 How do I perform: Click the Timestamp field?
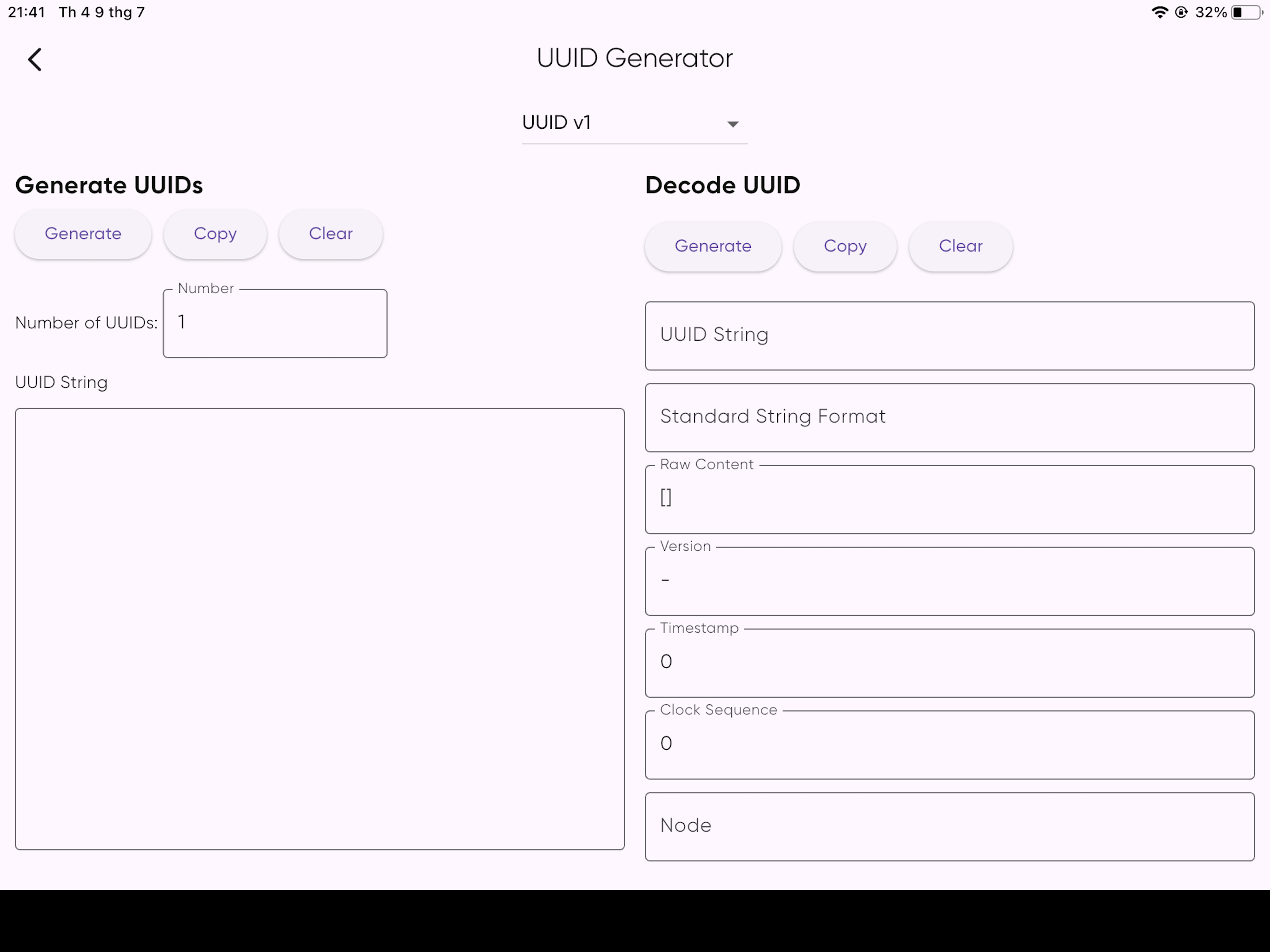(x=950, y=662)
